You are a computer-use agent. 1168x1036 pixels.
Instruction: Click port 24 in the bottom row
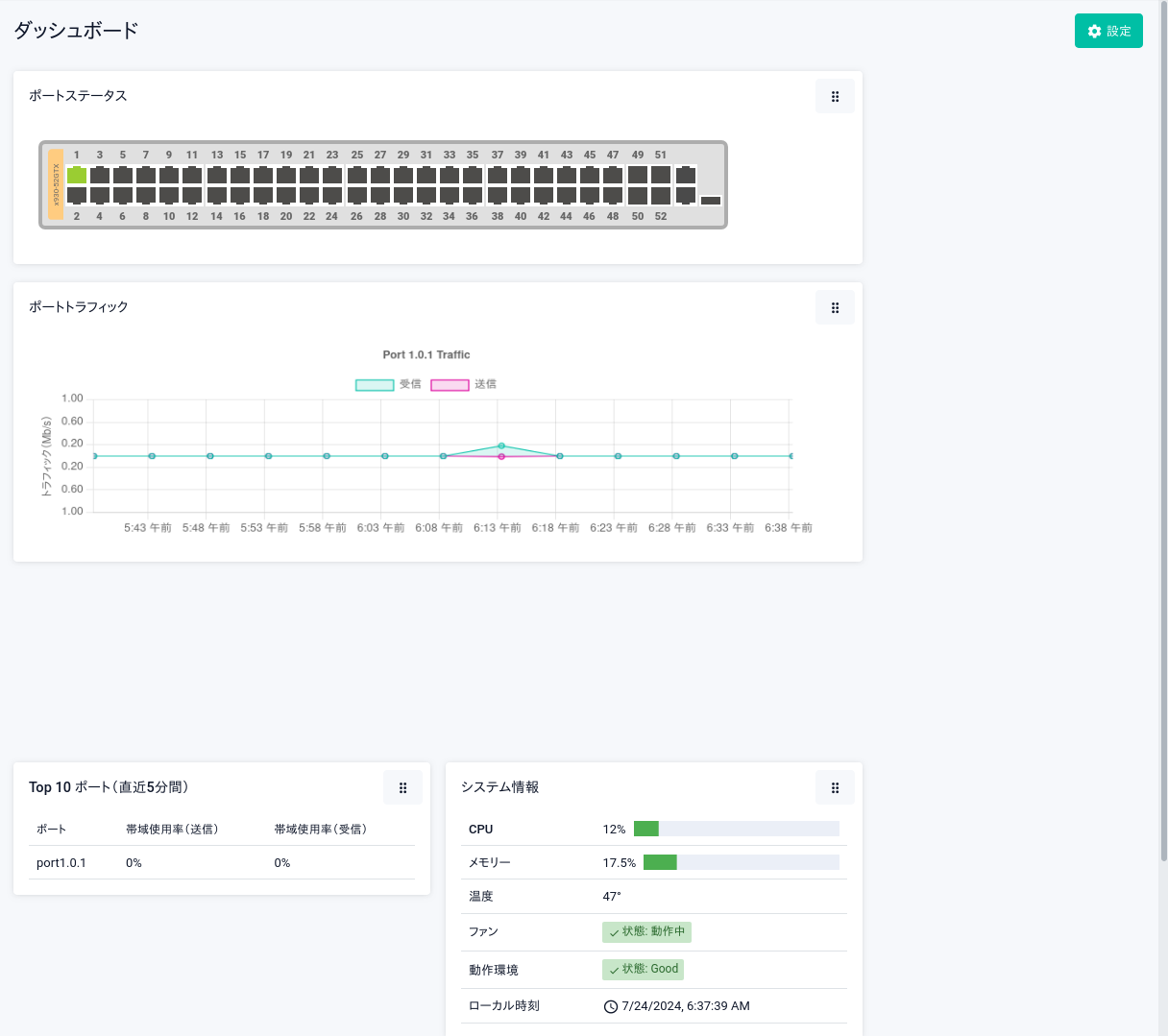point(332,195)
